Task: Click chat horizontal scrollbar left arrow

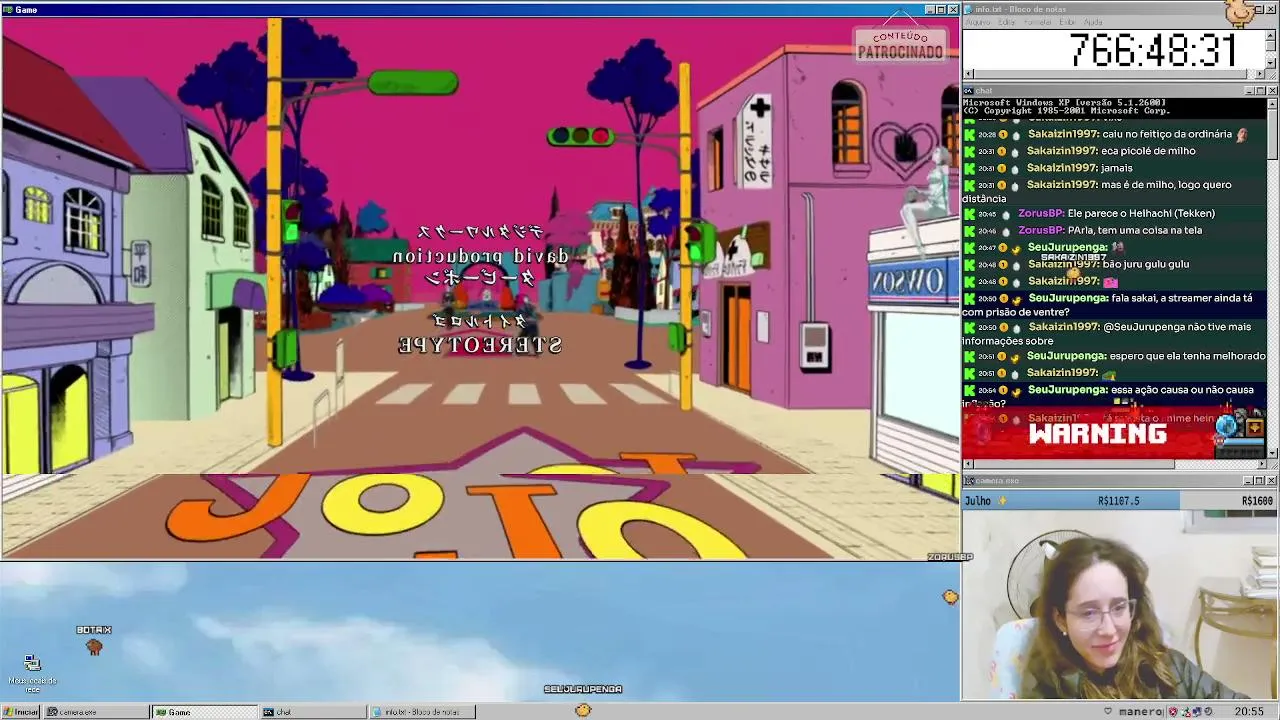Action: pos(968,464)
